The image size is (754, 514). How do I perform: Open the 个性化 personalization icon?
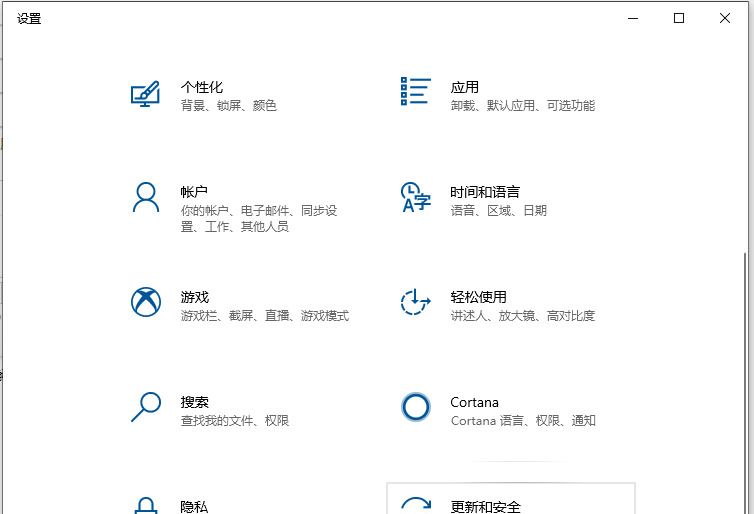point(145,94)
